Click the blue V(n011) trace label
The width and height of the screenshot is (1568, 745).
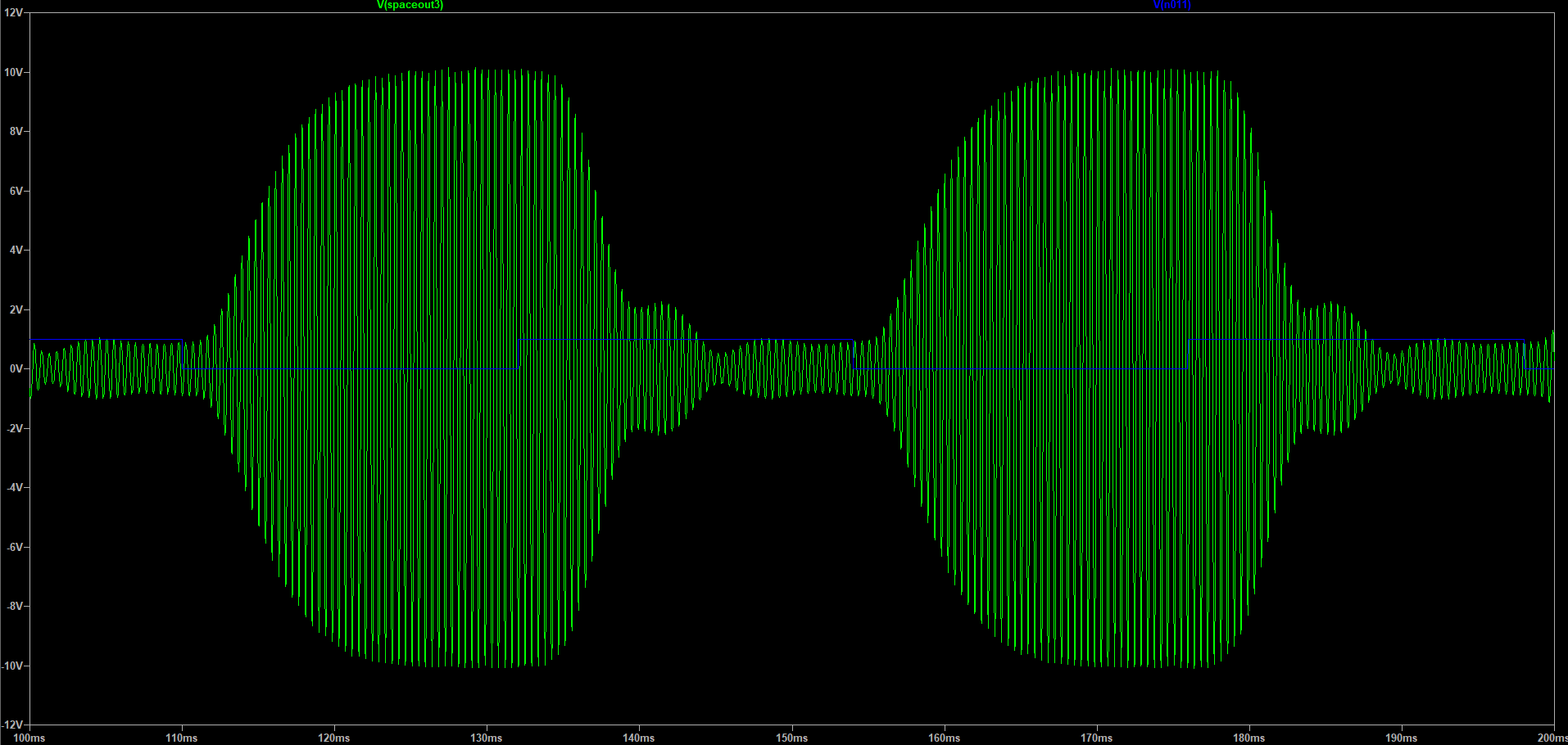[1171, 5]
